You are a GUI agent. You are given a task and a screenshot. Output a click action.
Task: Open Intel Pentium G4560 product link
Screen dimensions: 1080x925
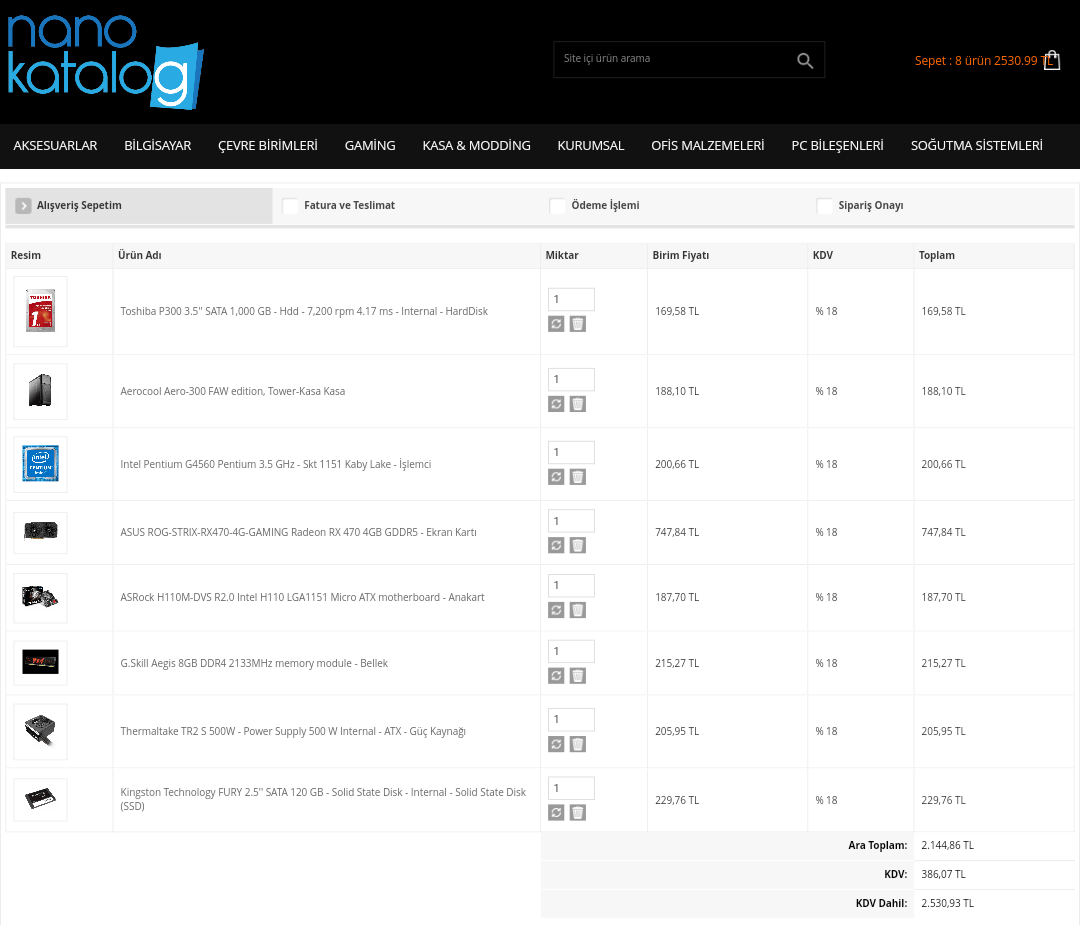276,464
